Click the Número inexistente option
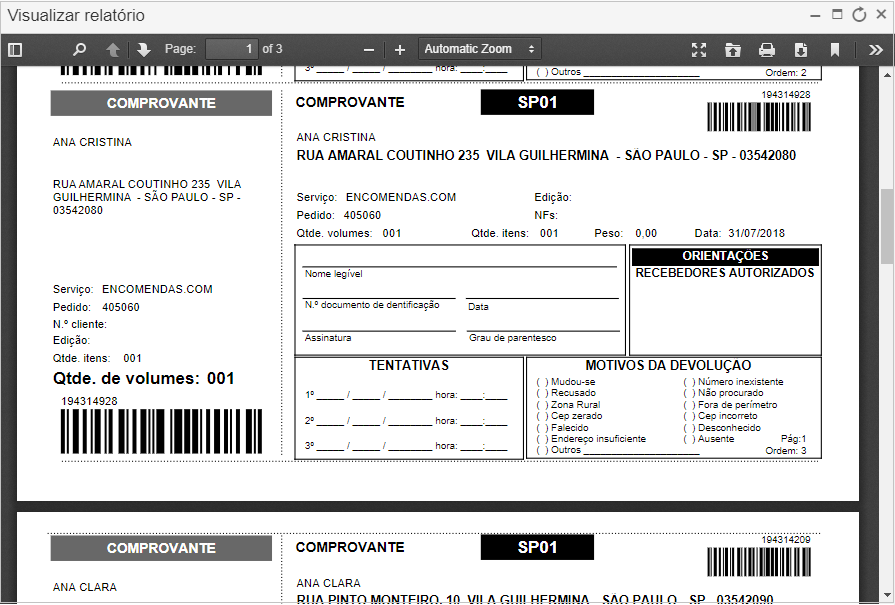Viewport: 895px width, 605px height. click(733, 382)
